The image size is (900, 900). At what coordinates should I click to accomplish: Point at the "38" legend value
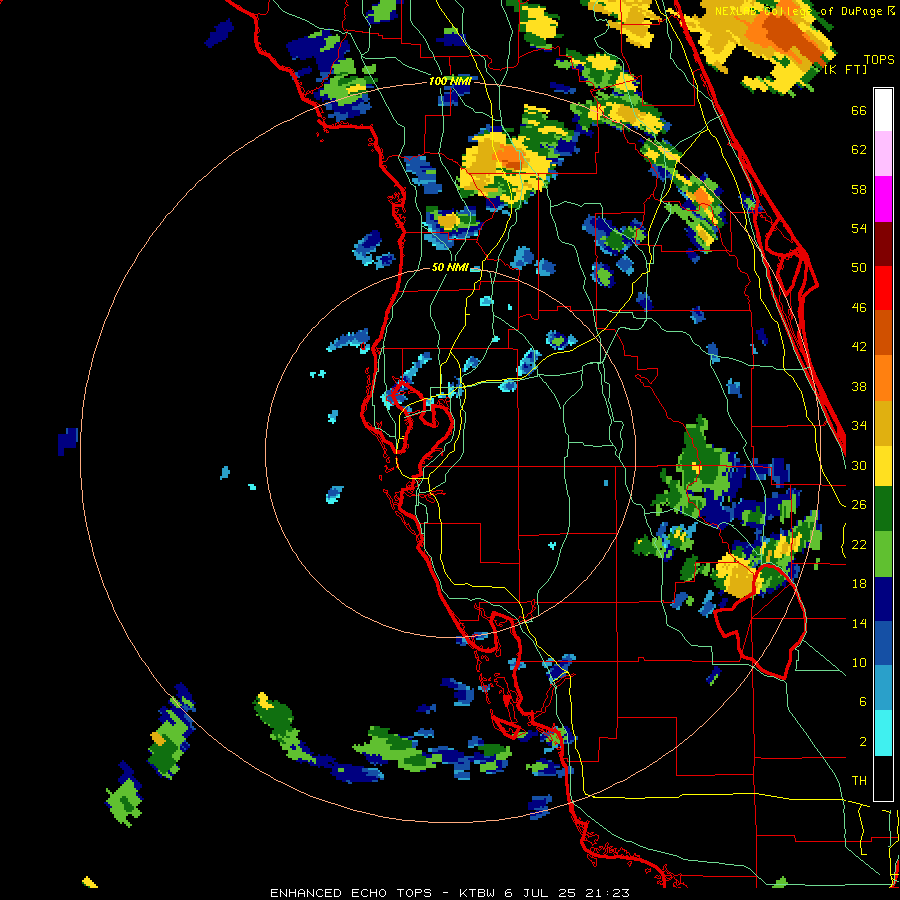tap(859, 387)
